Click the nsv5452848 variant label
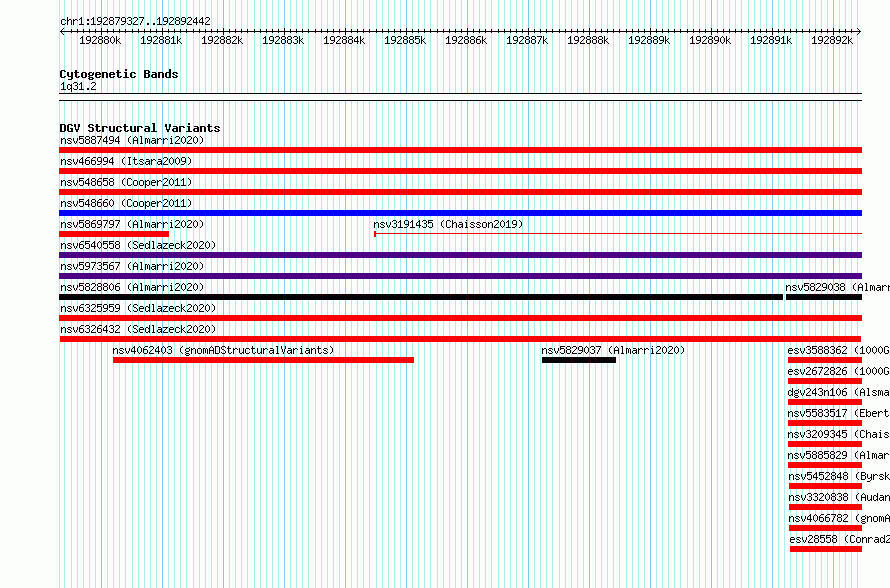The width and height of the screenshot is (890, 588). [x=839, y=476]
